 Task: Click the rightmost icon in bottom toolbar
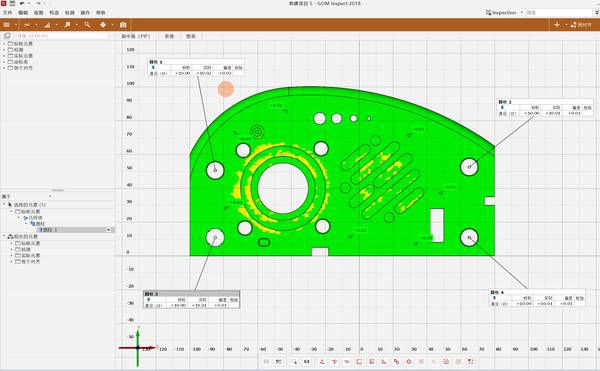[471, 361]
